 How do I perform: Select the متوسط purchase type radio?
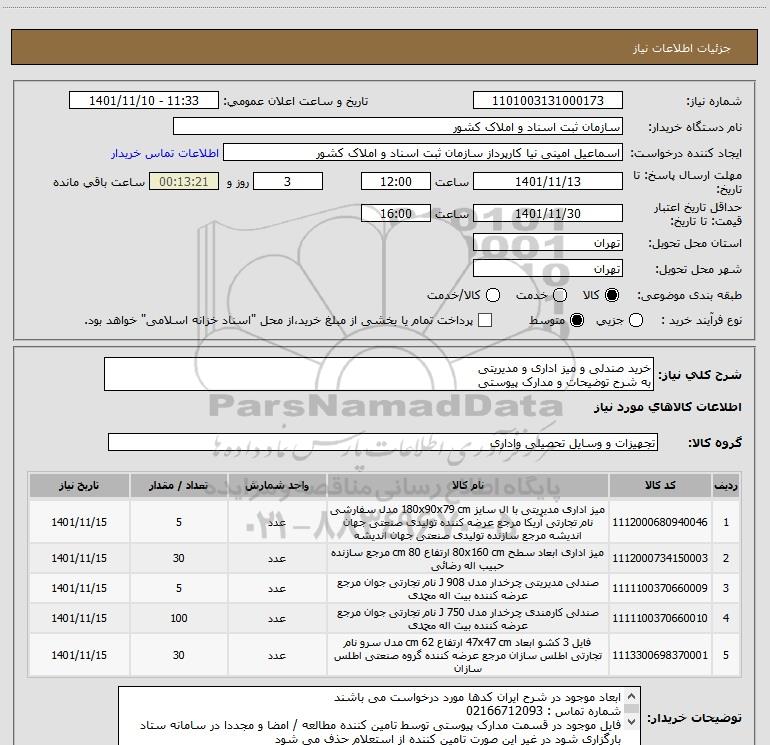577,321
